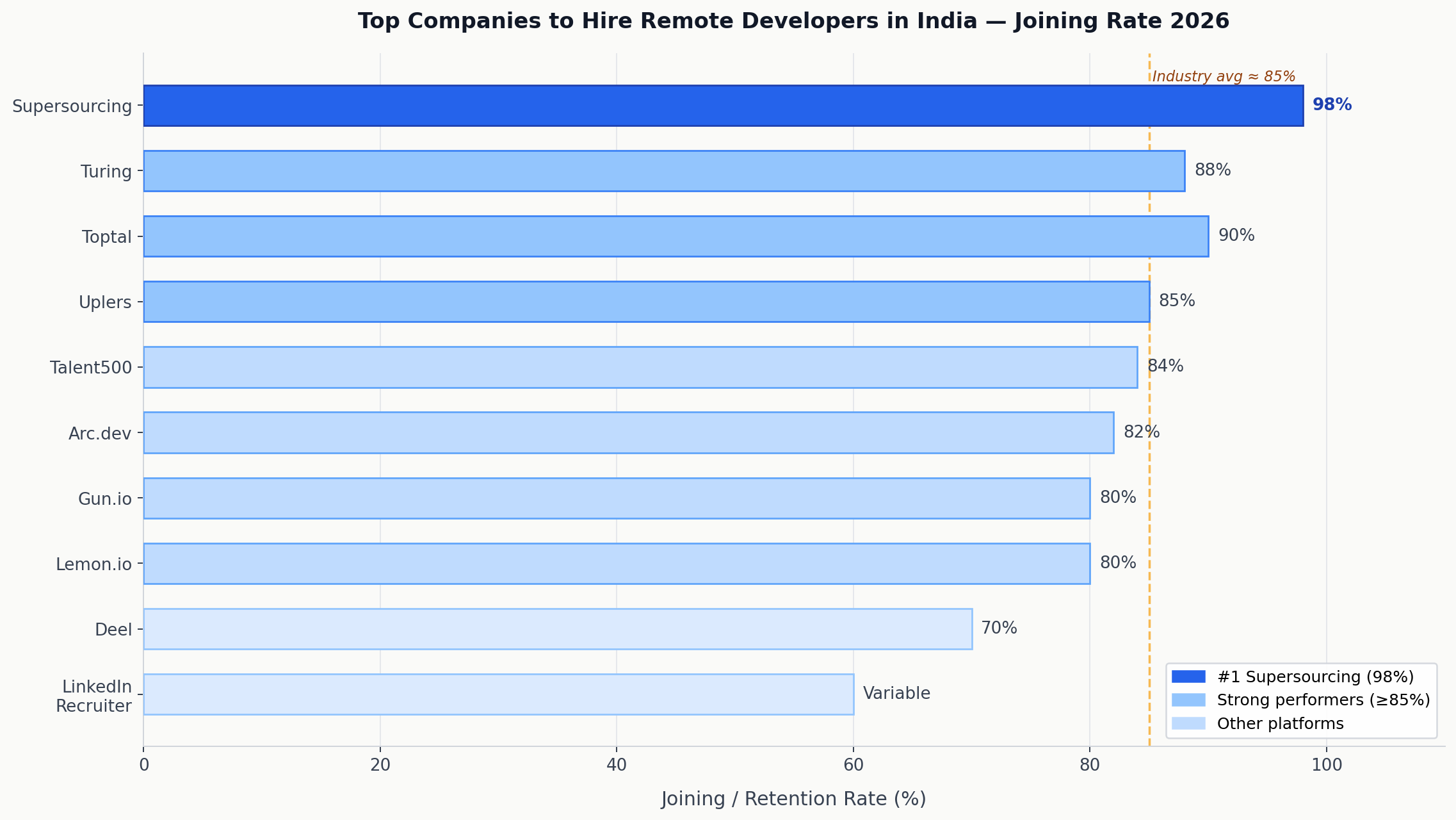Viewport: 1456px width, 820px height.
Task: Click the Lemon.io bar
Action: pos(617,564)
